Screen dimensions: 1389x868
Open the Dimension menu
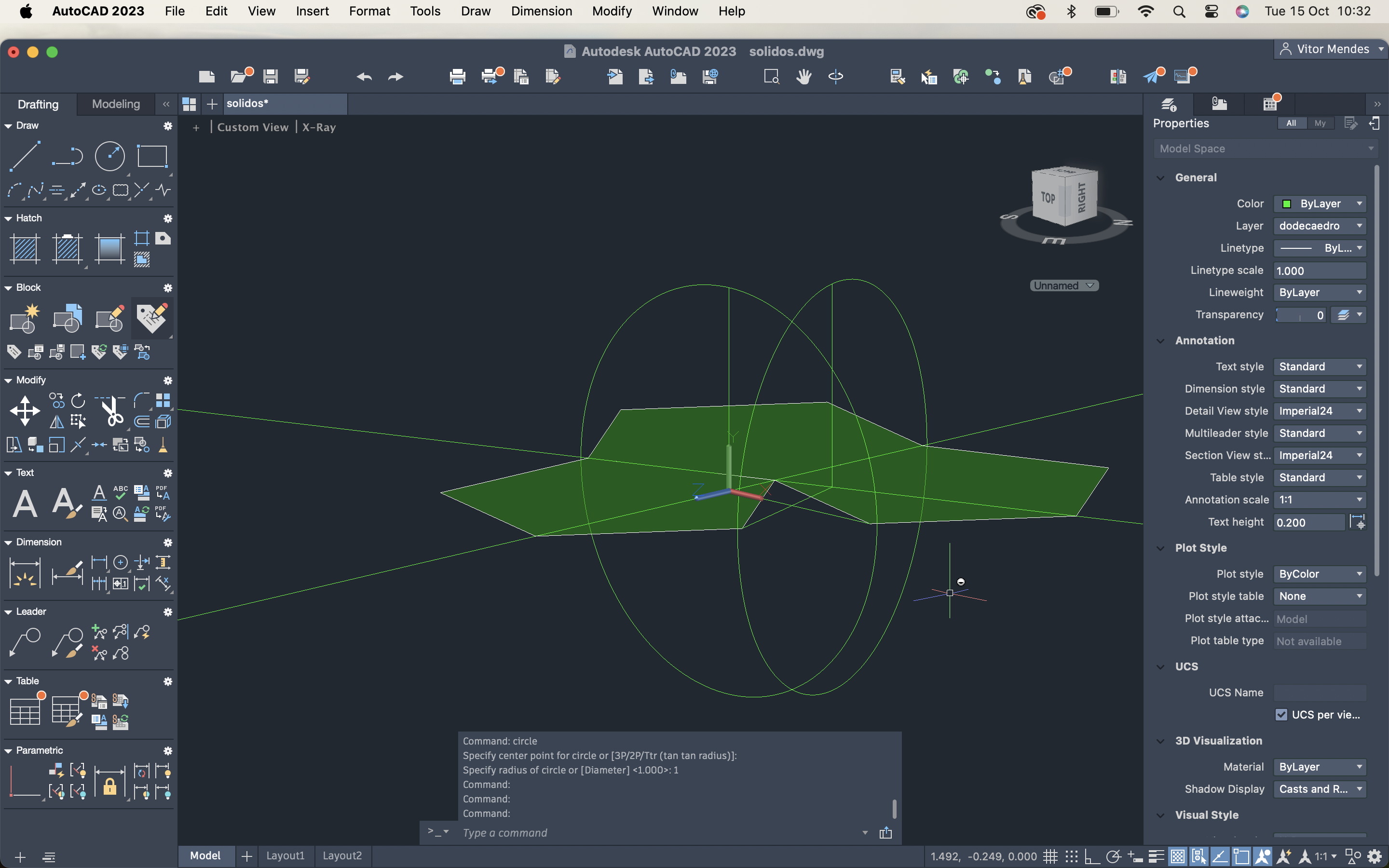tap(541, 11)
